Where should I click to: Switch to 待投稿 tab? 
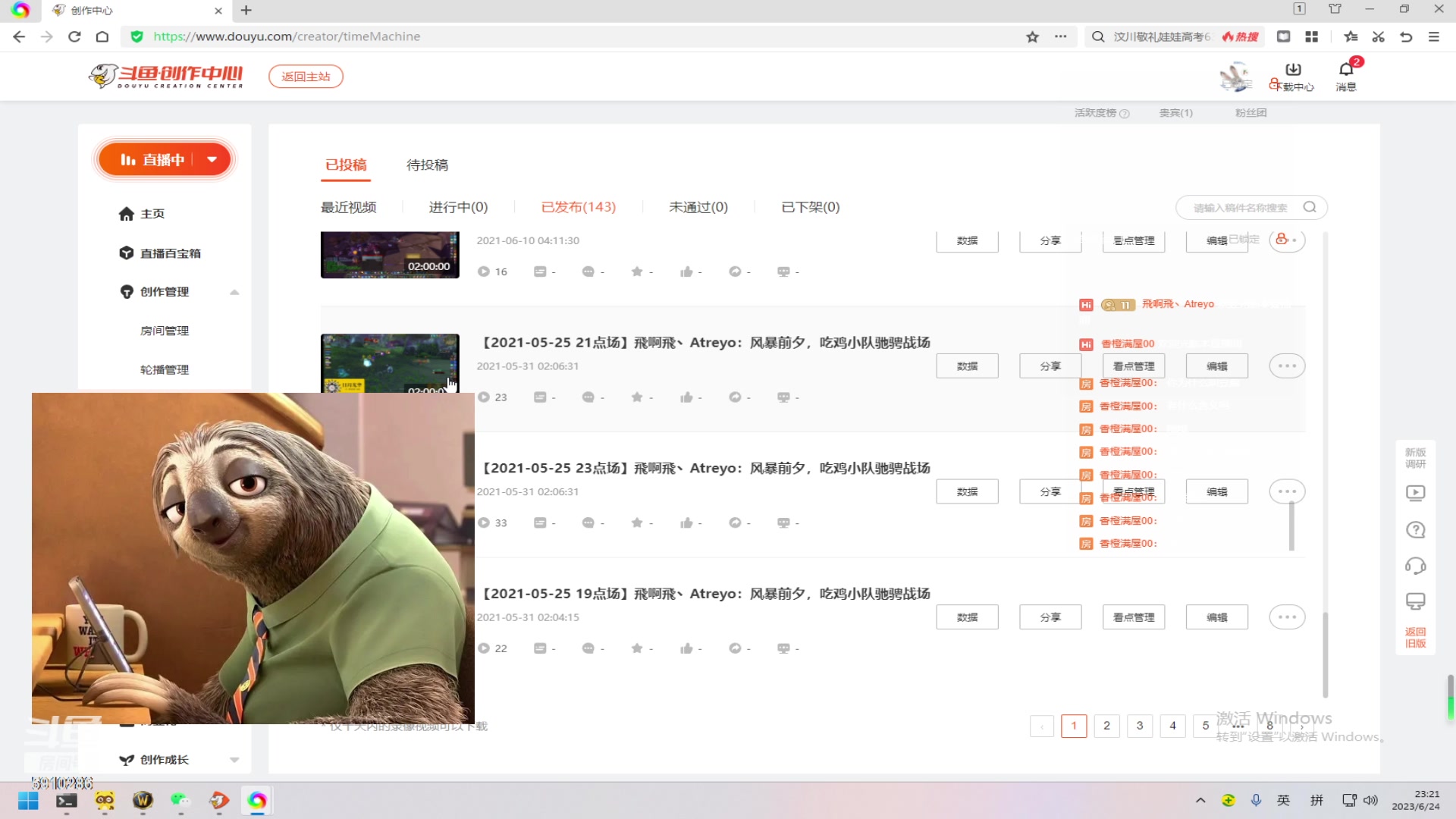point(427,165)
